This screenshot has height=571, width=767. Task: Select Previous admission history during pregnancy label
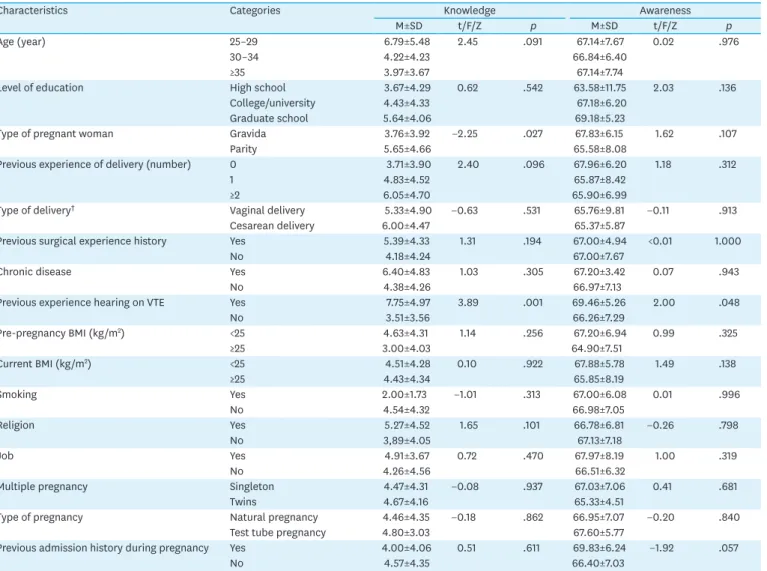click(x=104, y=548)
